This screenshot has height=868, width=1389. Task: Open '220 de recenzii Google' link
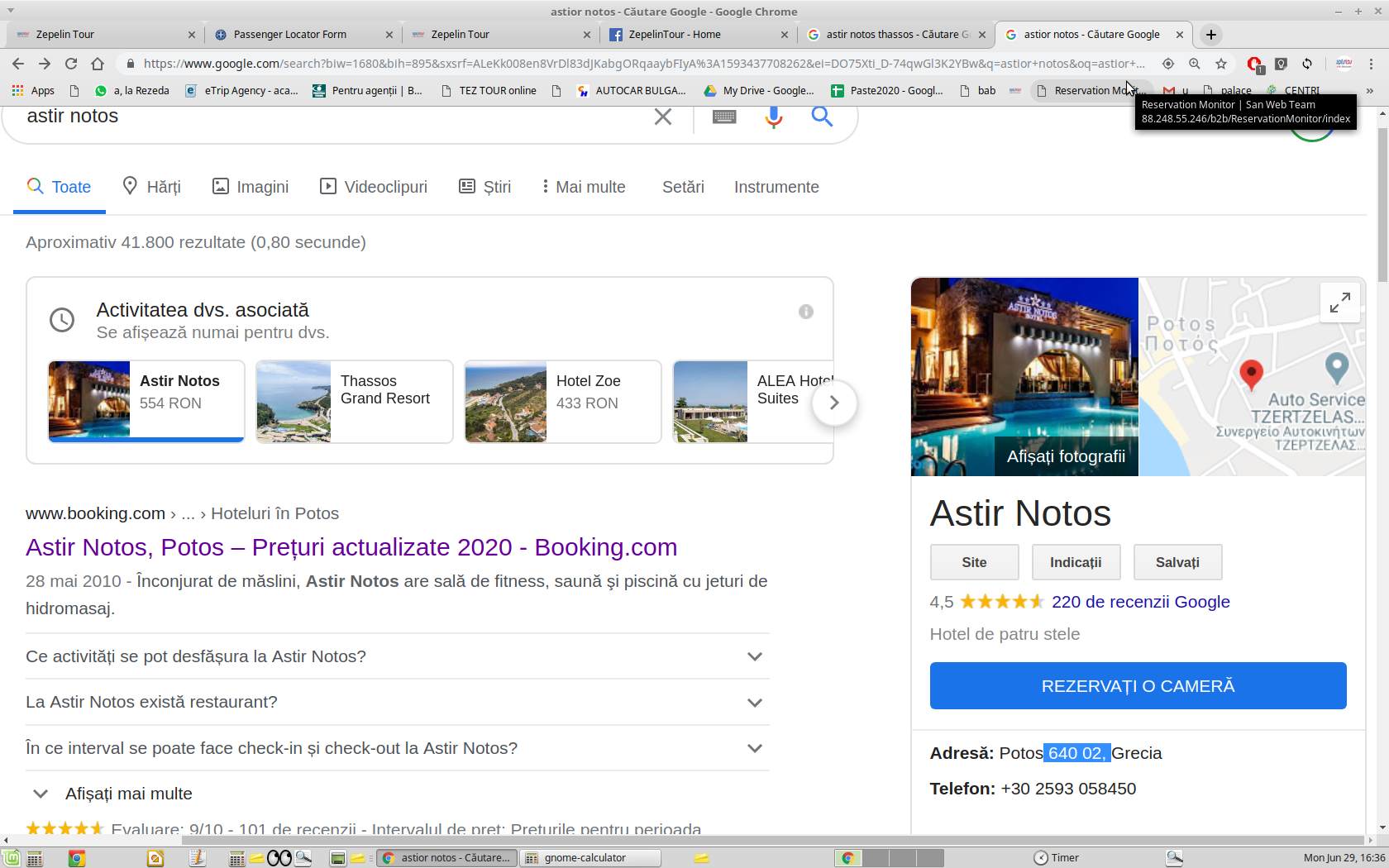1140,602
